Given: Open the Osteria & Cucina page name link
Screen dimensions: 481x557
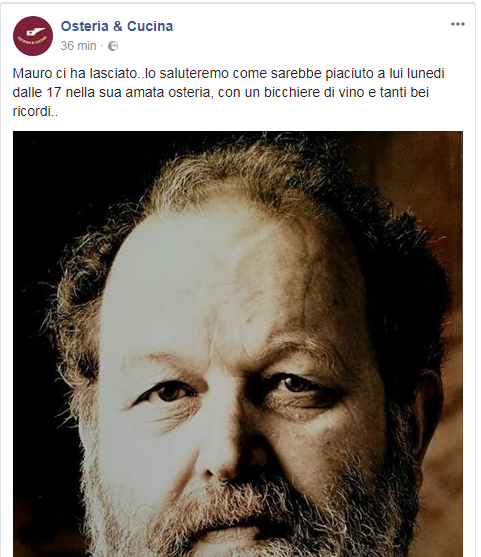Looking at the screenshot, I should 117,26.
